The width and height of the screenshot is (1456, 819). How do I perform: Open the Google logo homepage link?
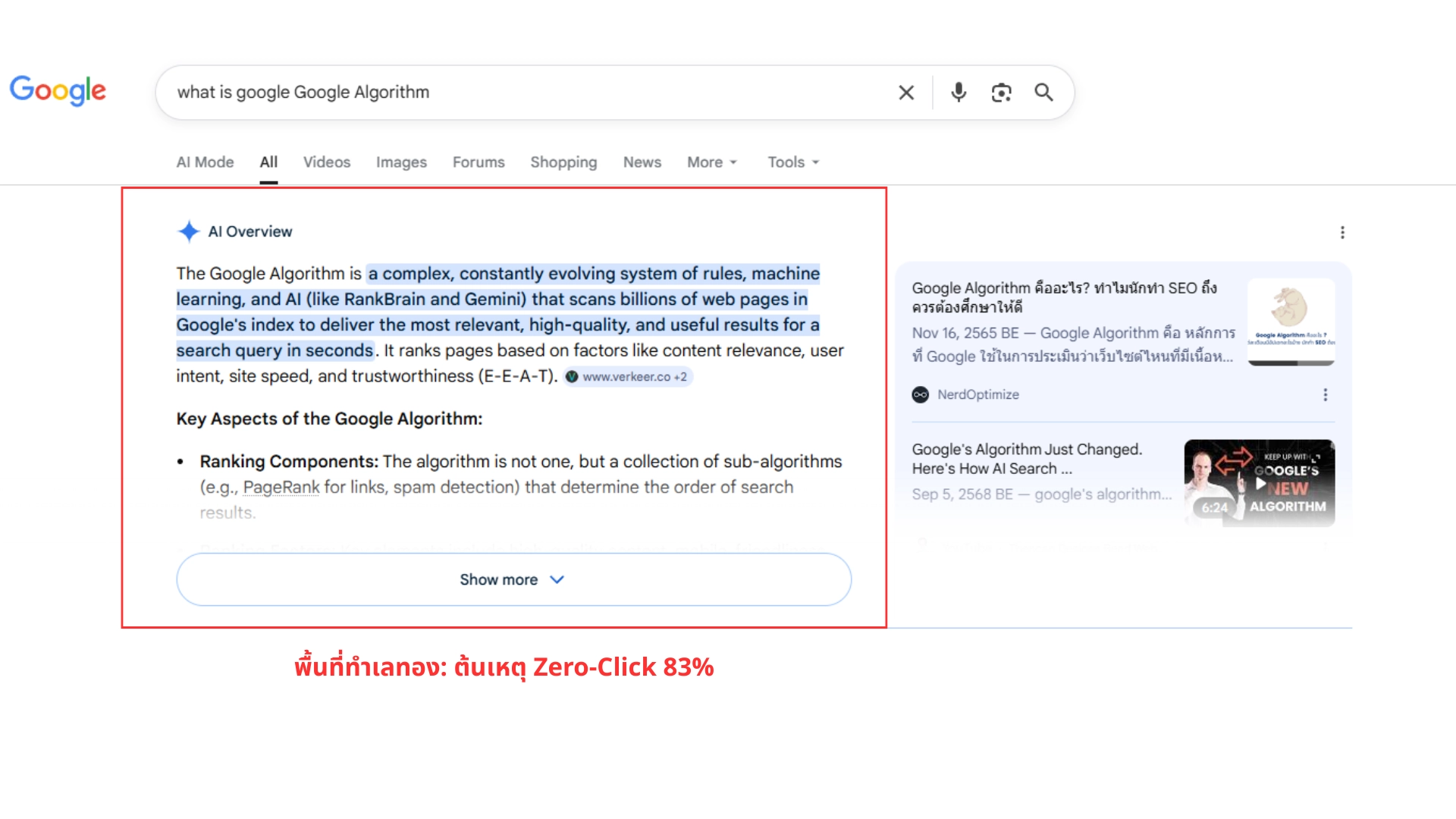point(58,91)
